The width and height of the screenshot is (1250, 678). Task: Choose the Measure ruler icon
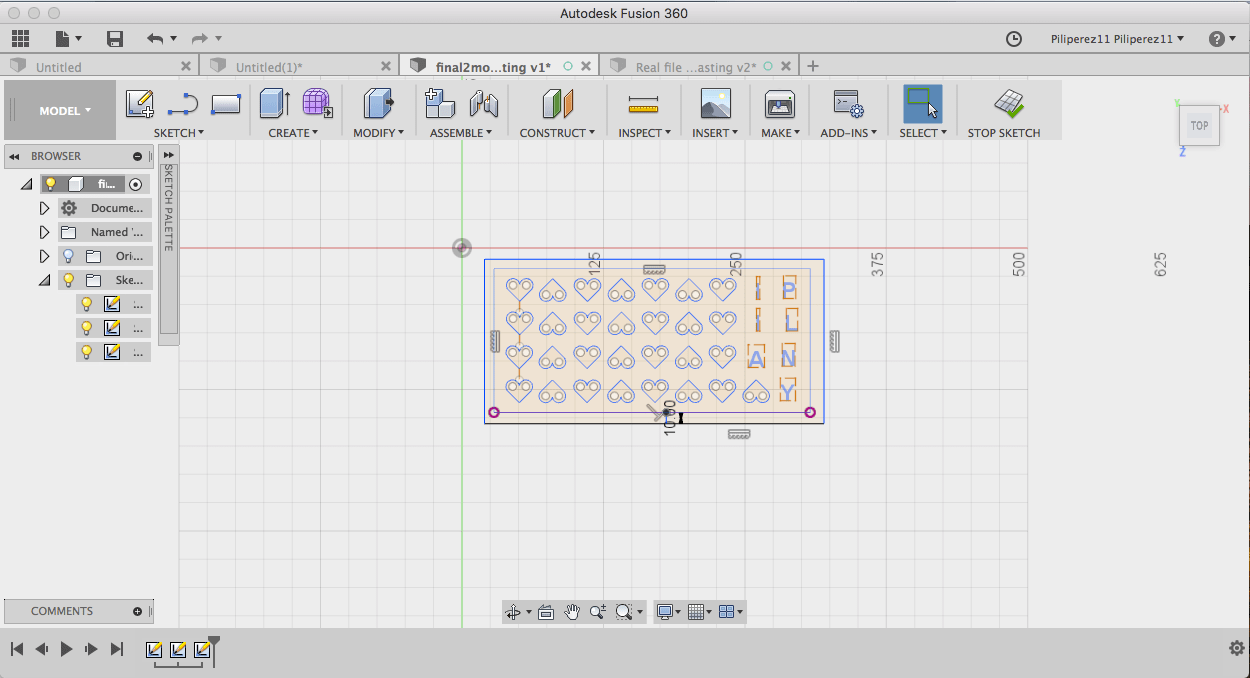coord(643,104)
